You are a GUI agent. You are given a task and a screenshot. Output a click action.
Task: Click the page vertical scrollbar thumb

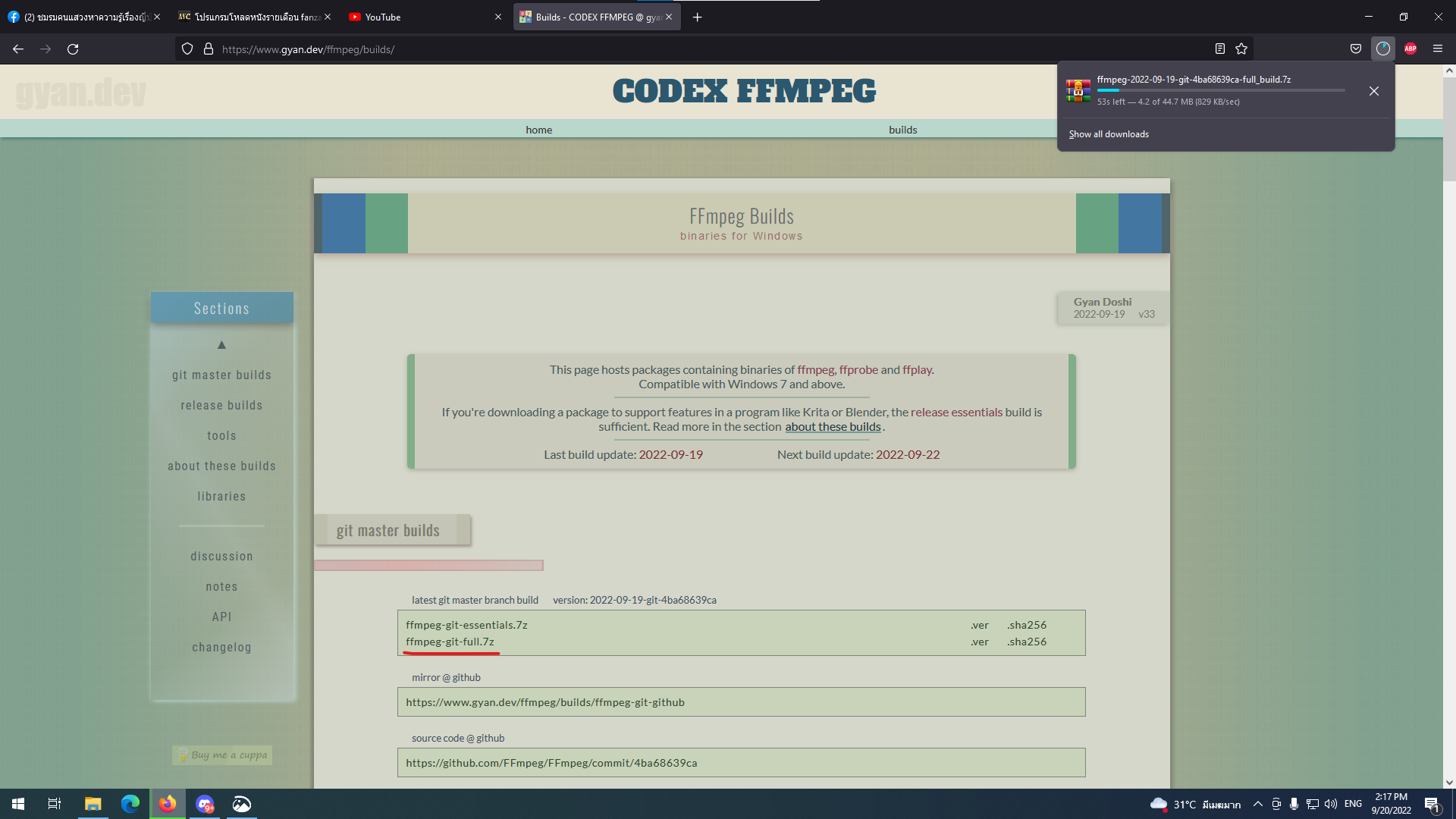tap(1449, 129)
